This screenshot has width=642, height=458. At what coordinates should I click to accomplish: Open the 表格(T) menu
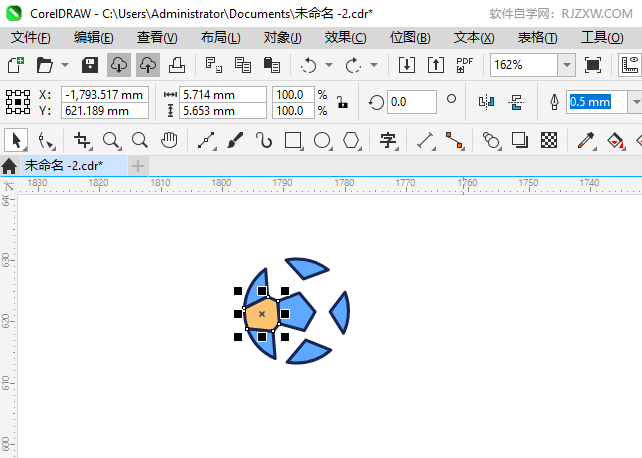[x=538, y=38]
